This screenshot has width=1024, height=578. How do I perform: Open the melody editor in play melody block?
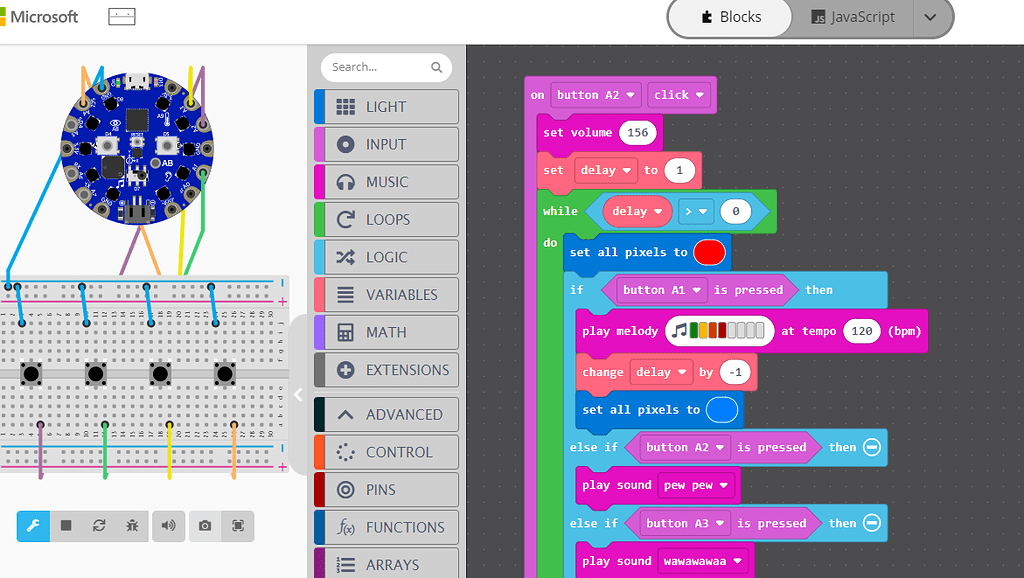720,331
